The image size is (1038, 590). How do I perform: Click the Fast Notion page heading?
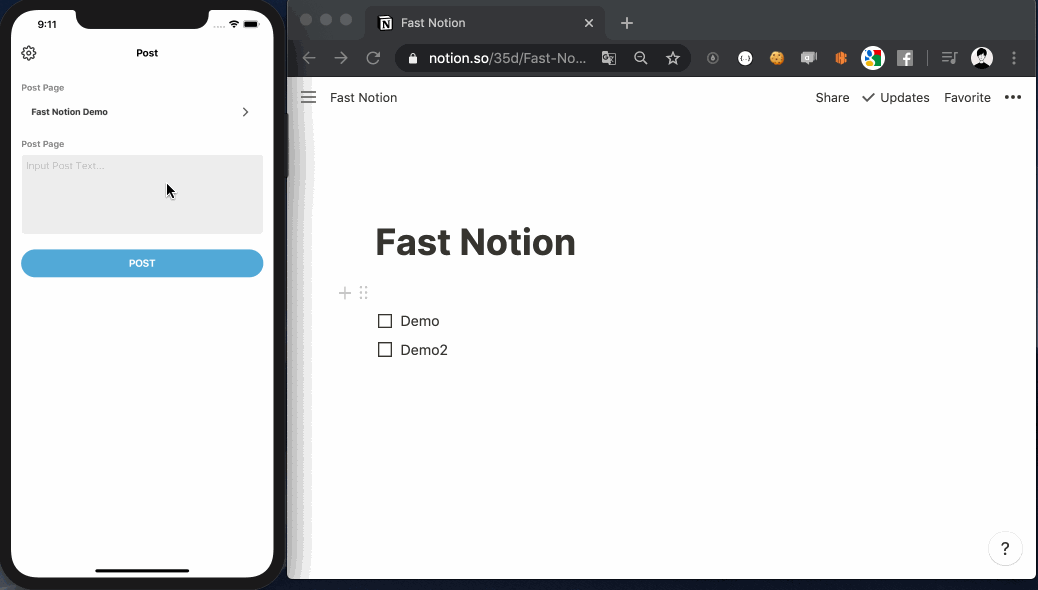pyautogui.click(x=475, y=242)
